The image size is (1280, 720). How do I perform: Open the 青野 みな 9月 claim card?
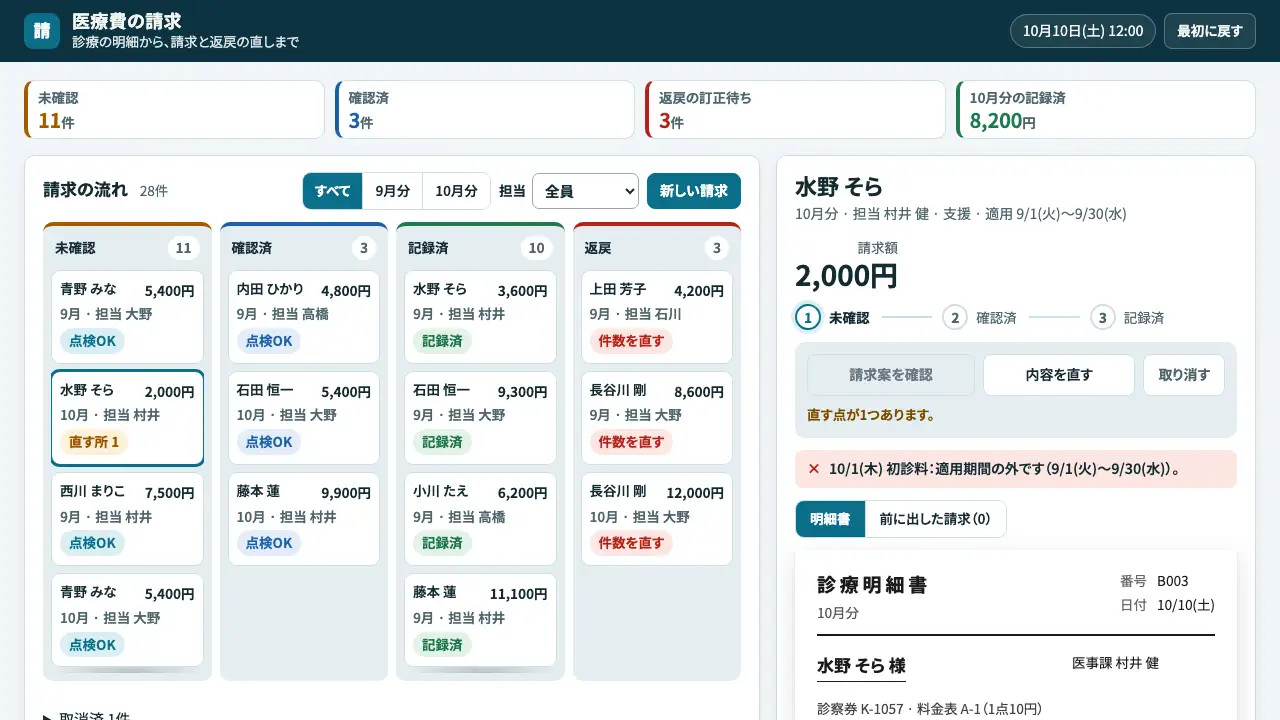[x=127, y=317]
